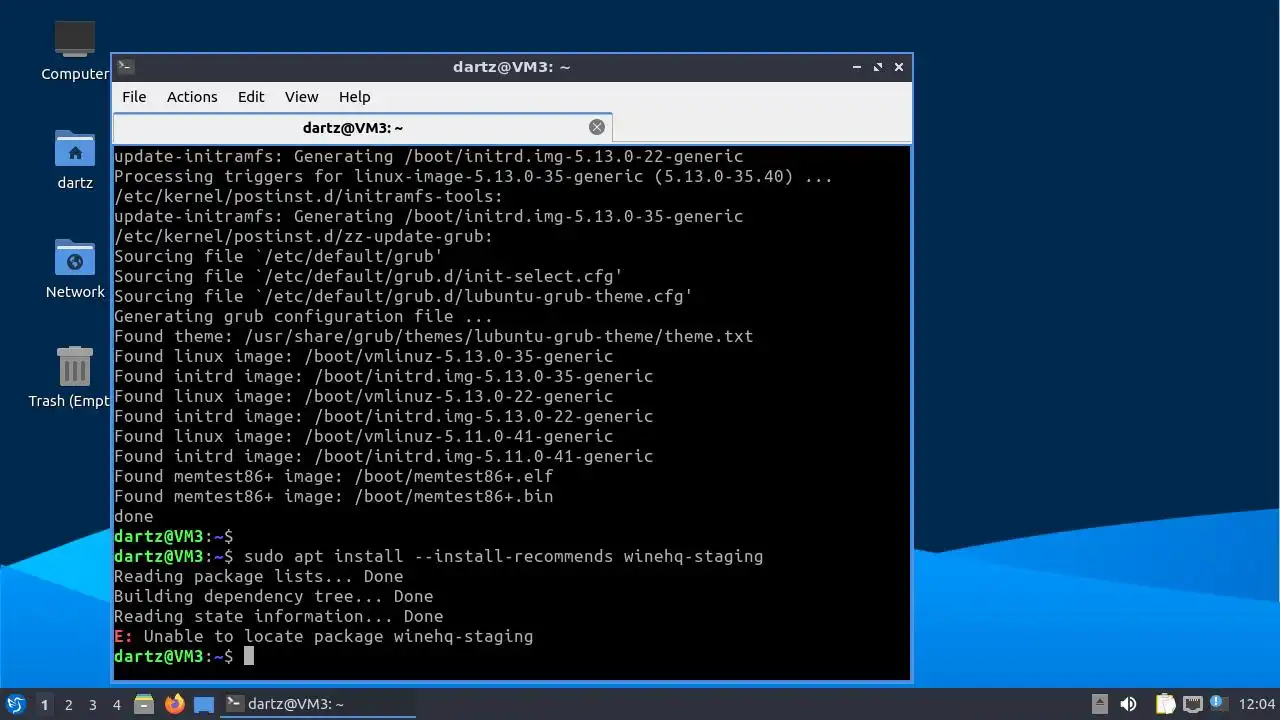Click the show desktop panel icon
The height and width of the screenshot is (720, 1280).
point(204,704)
